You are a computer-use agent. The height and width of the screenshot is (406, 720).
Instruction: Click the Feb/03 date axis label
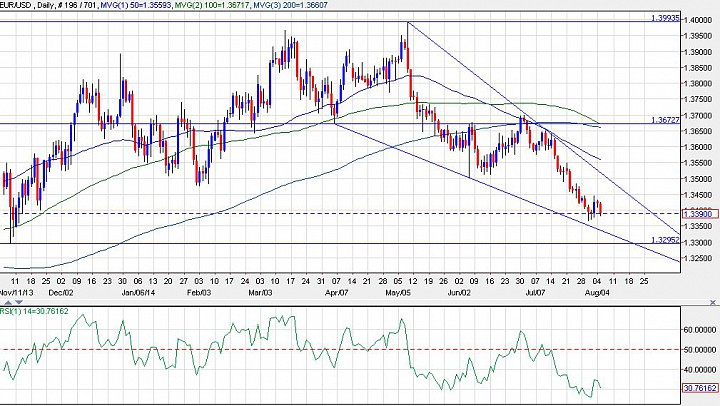tap(199, 293)
